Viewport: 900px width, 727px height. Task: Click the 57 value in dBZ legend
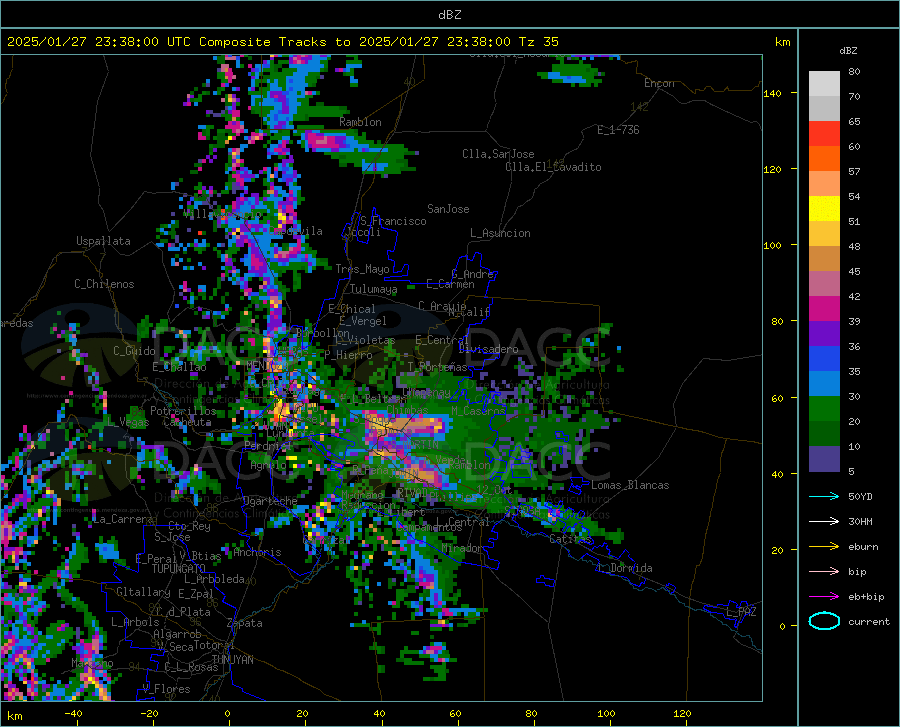(x=854, y=171)
